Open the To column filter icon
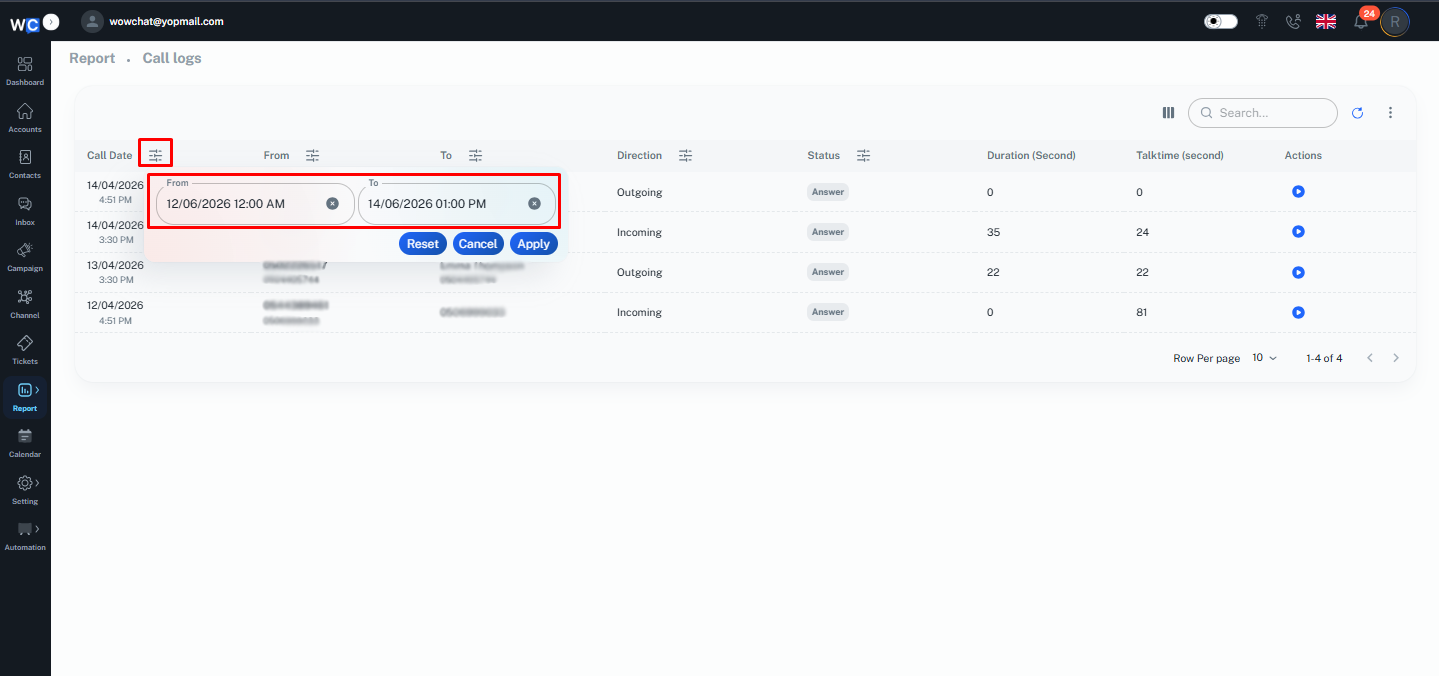The image size is (1439, 676). point(476,155)
